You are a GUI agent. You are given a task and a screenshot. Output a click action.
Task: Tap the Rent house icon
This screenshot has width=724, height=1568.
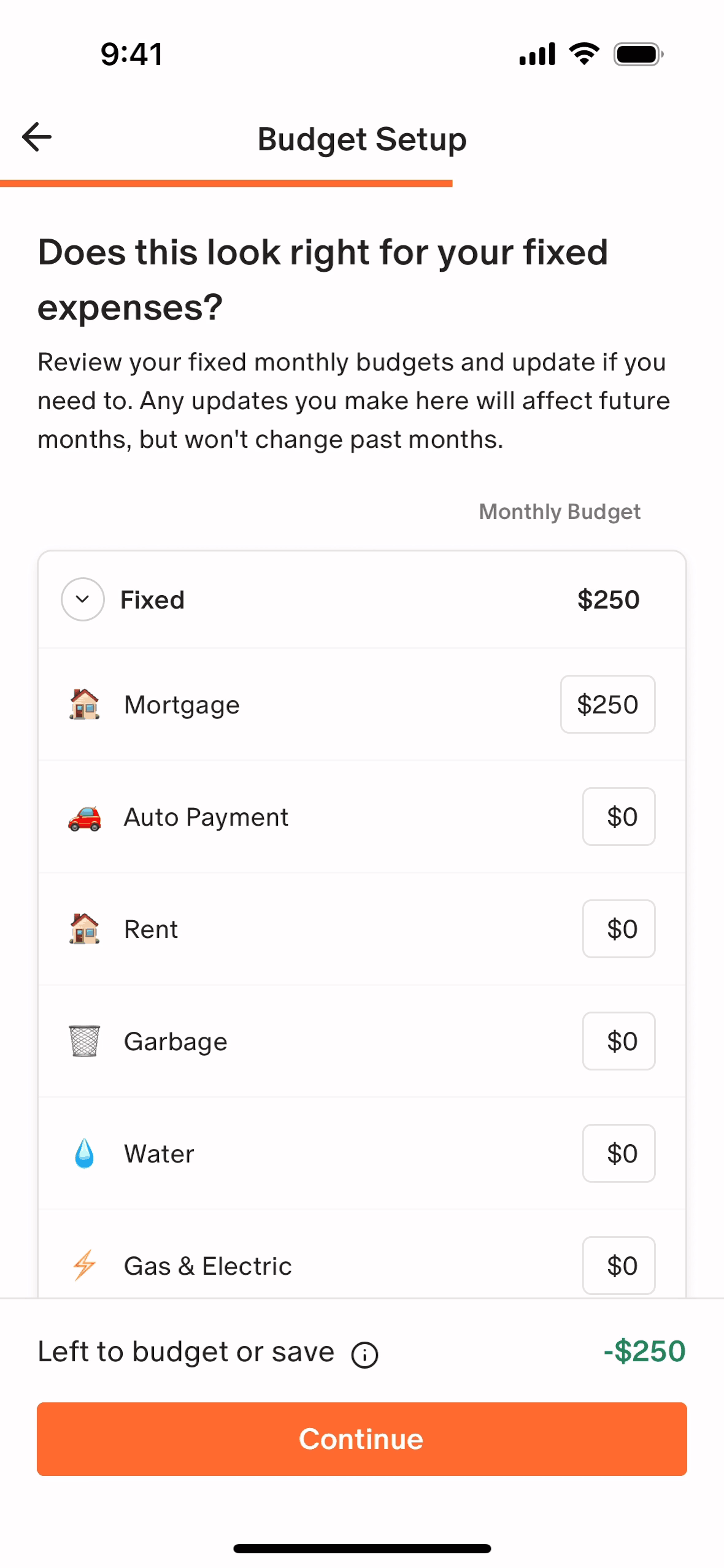tap(84, 929)
